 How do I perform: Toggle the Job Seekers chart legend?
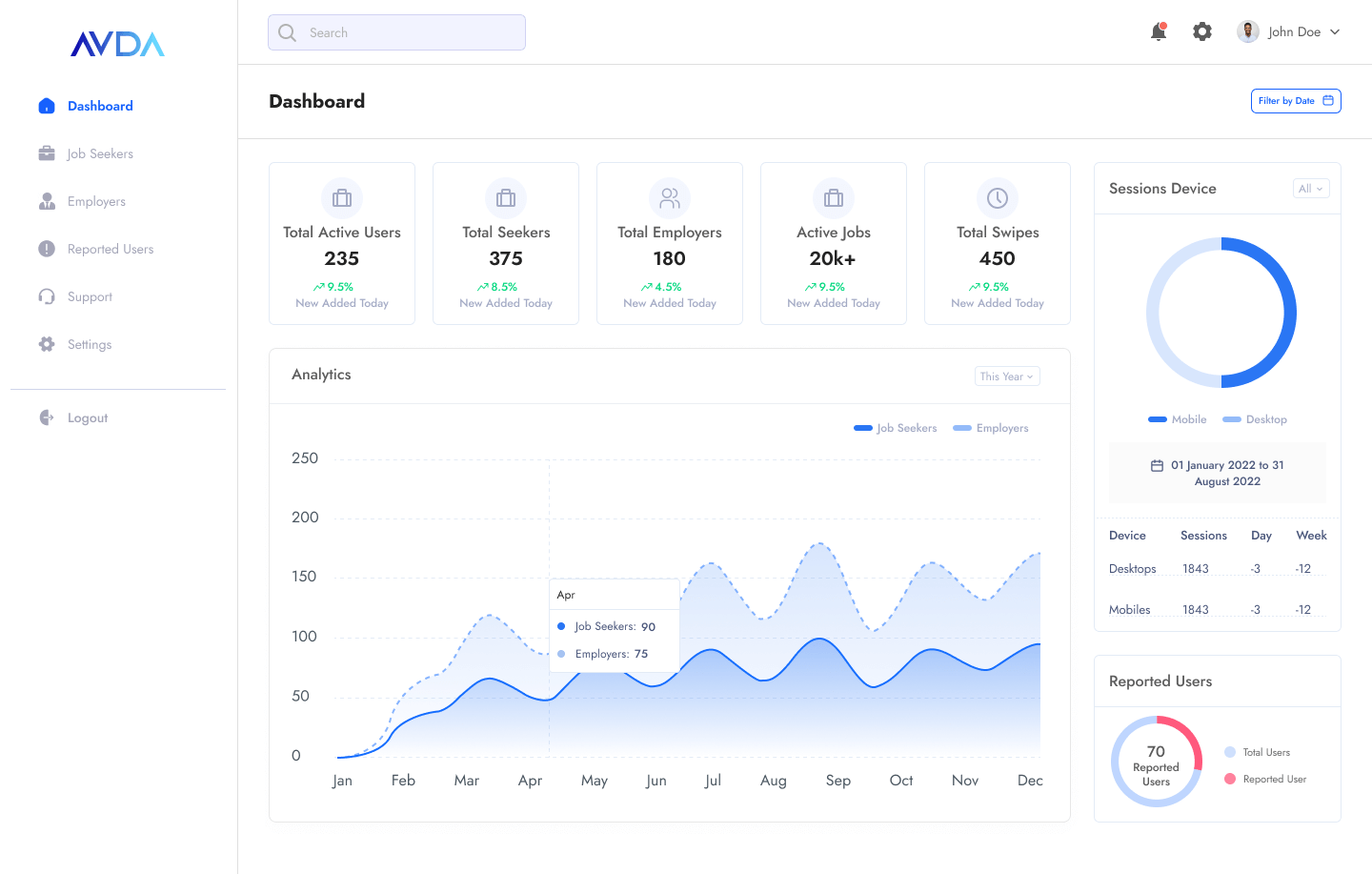point(896,428)
